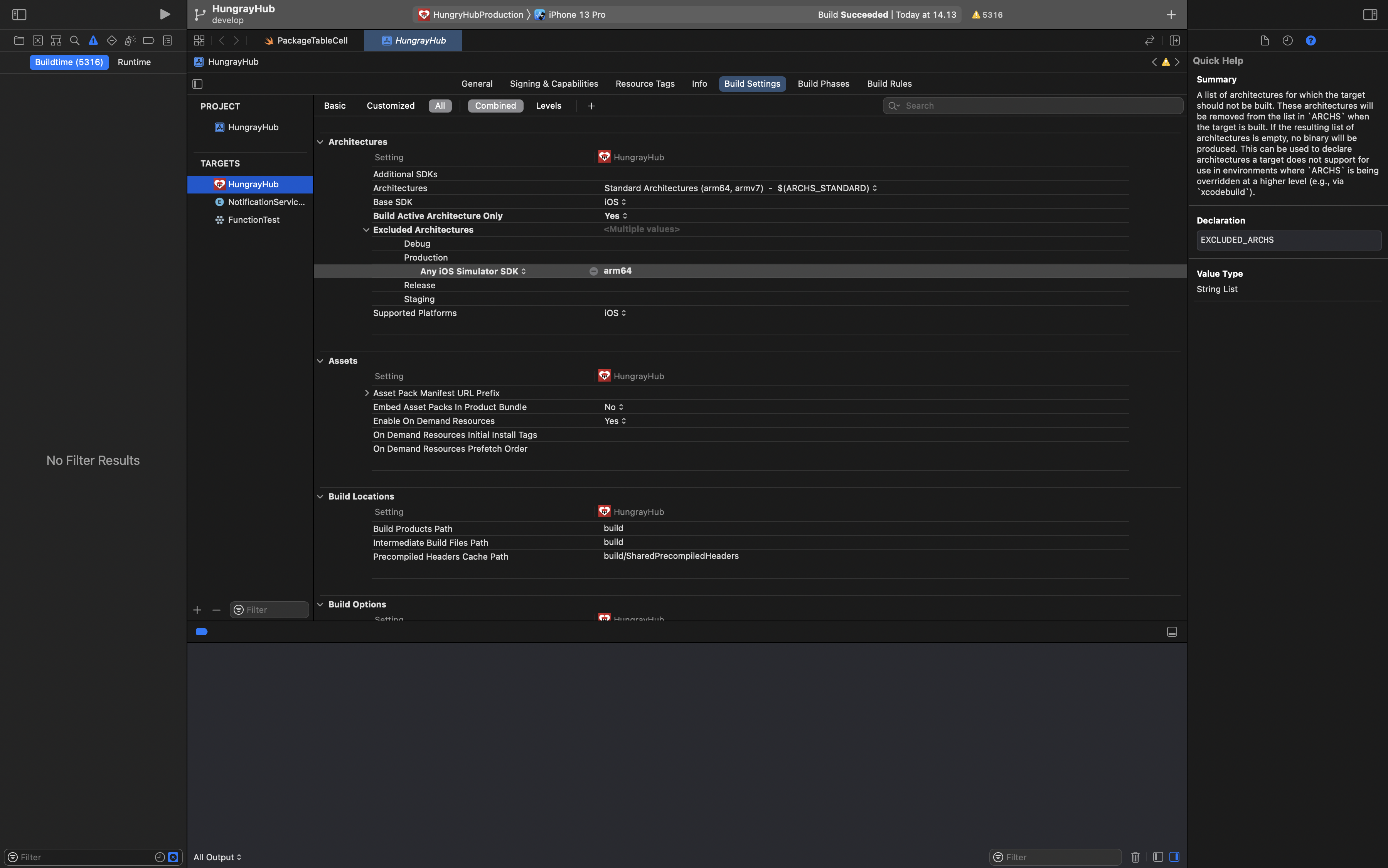Collapse the Architectures section

click(x=320, y=142)
